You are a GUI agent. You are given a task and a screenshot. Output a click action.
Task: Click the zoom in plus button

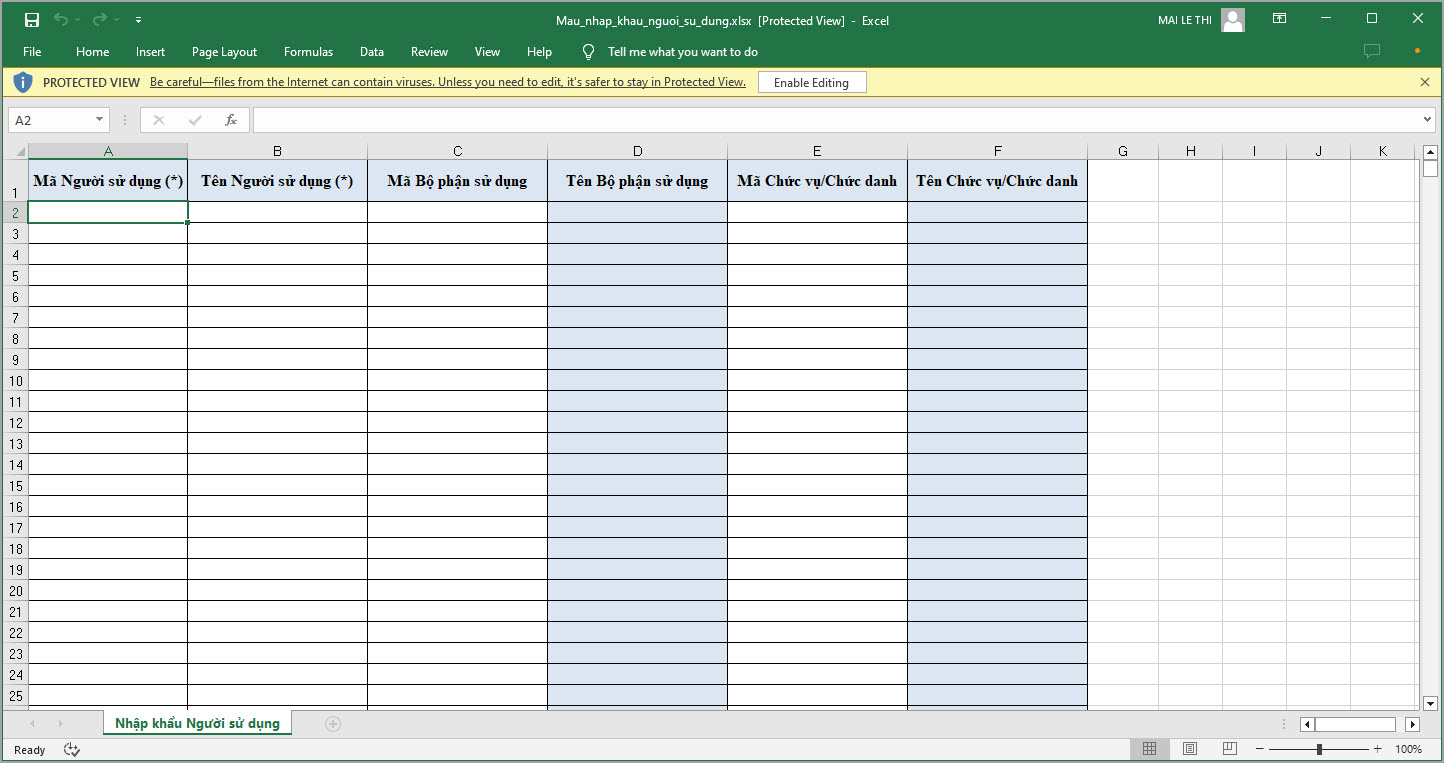(1377, 749)
